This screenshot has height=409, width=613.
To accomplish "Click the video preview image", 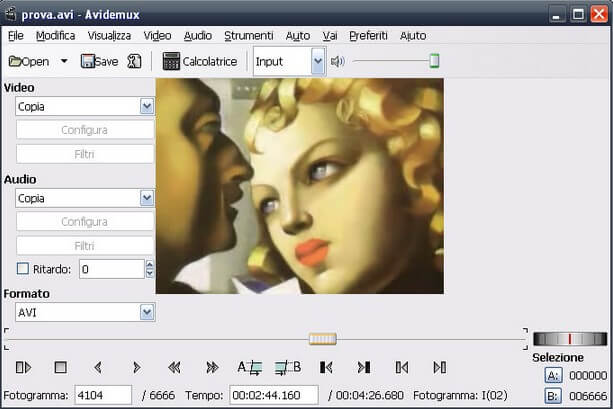I will click(x=299, y=186).
